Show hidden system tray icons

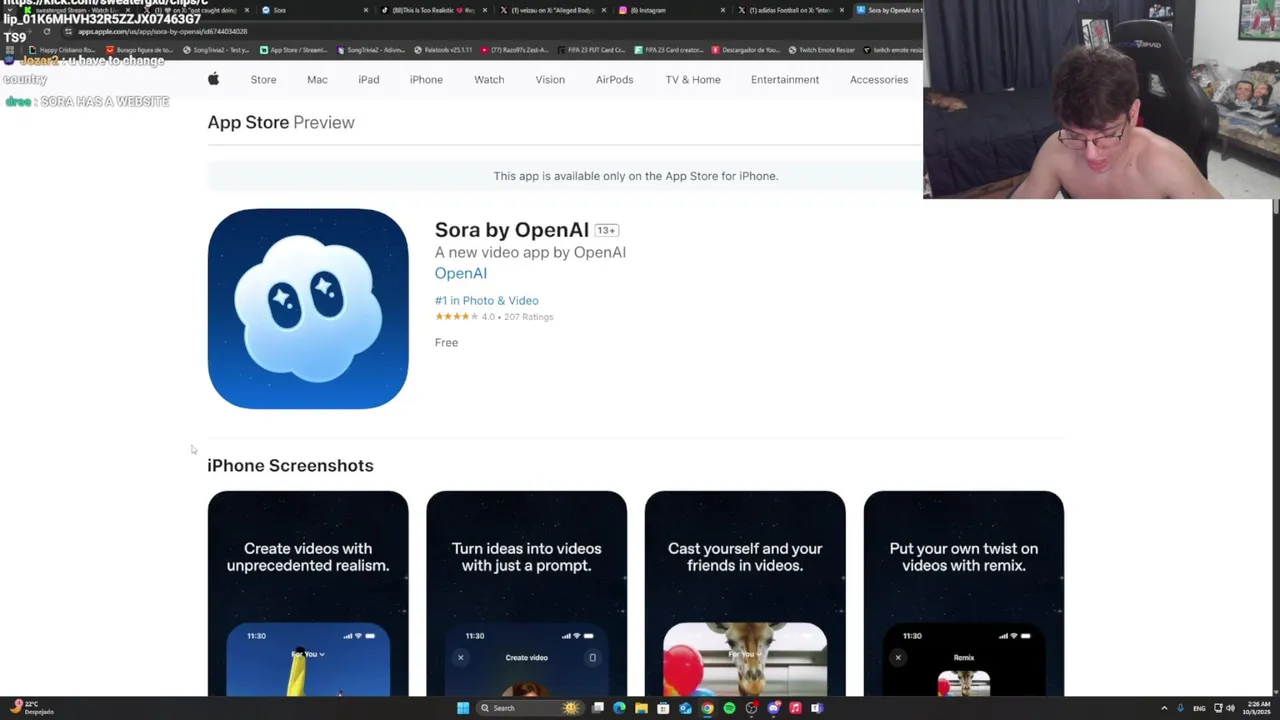[x=1164, y=708]
